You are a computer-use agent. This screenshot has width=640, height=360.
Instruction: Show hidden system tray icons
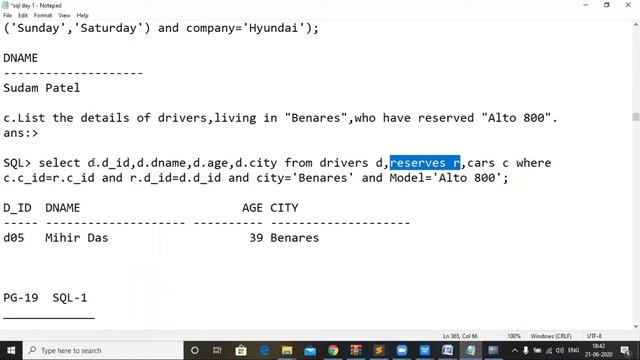(515, 350)
